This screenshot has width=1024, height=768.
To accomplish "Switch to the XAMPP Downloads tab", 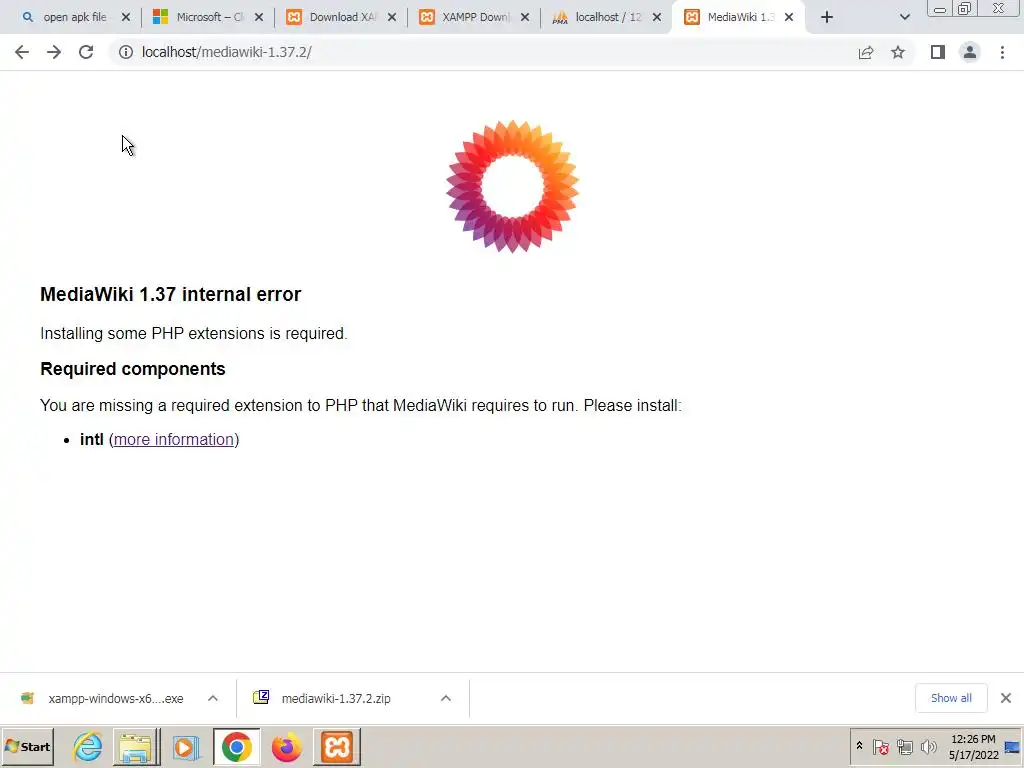I will pyautogui.click(x=465, y=18).
